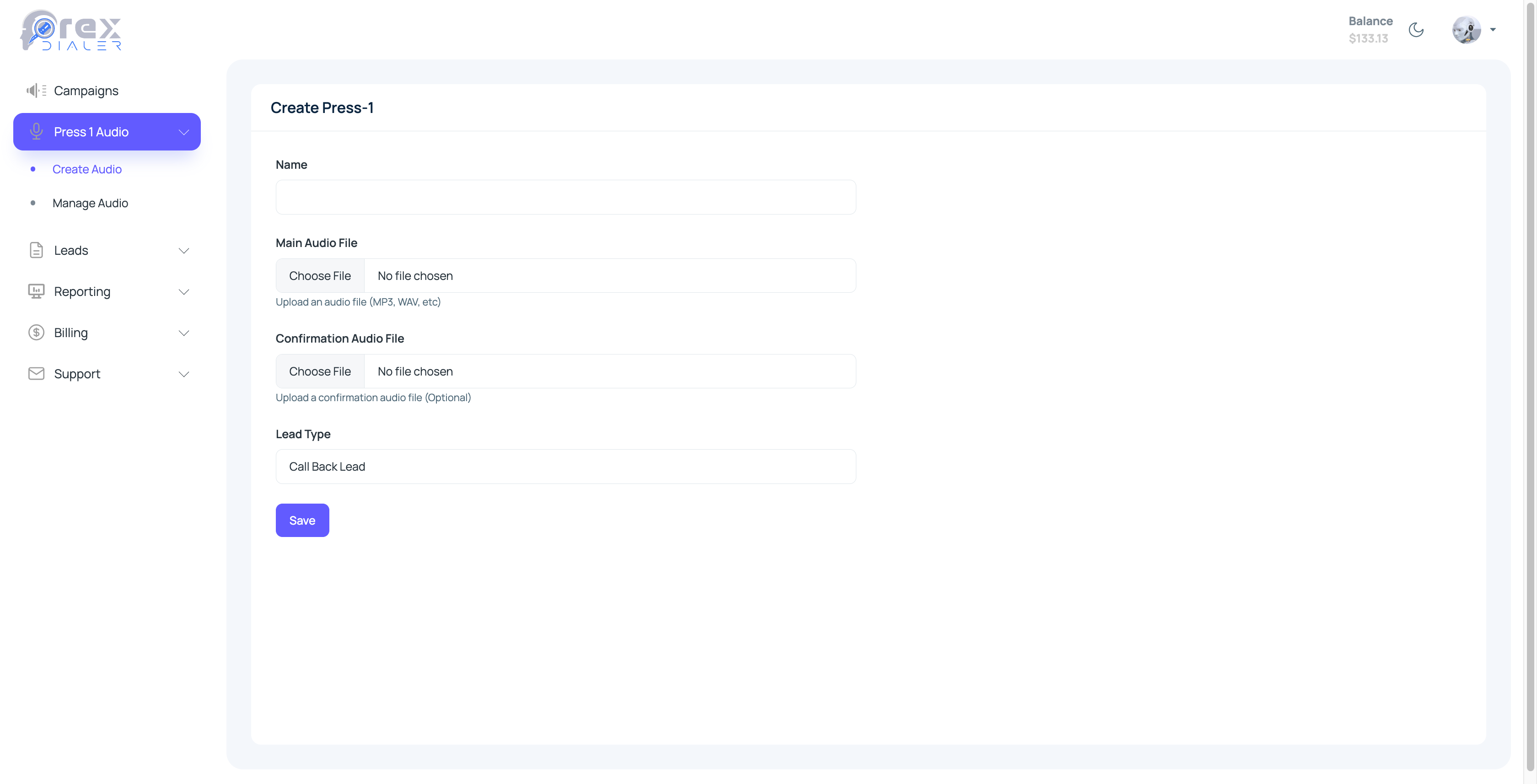Viewport: 1537px width, 784px height.
Task: Open the Manage Audio submenu item
Action: click(x=90, y=203)
